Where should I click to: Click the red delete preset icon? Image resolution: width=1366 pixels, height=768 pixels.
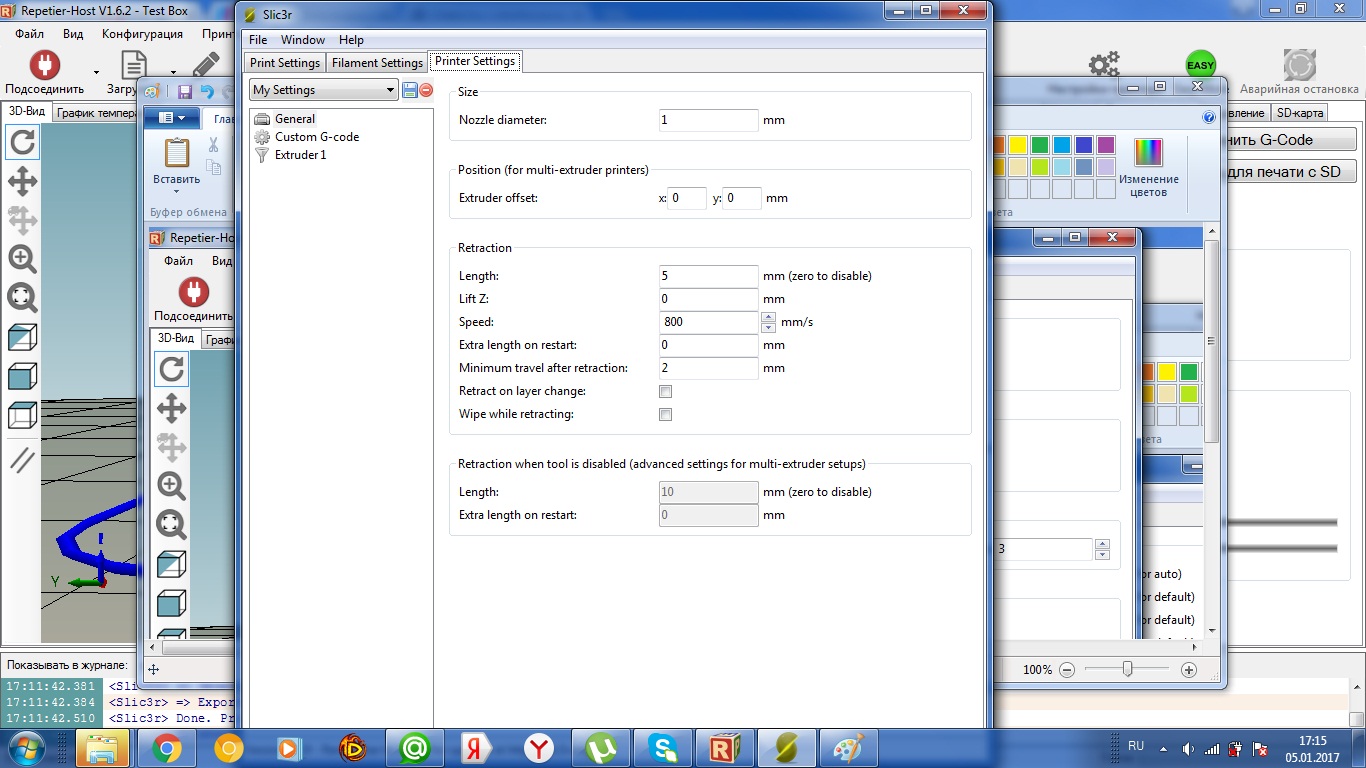click(x=426, y=90)
